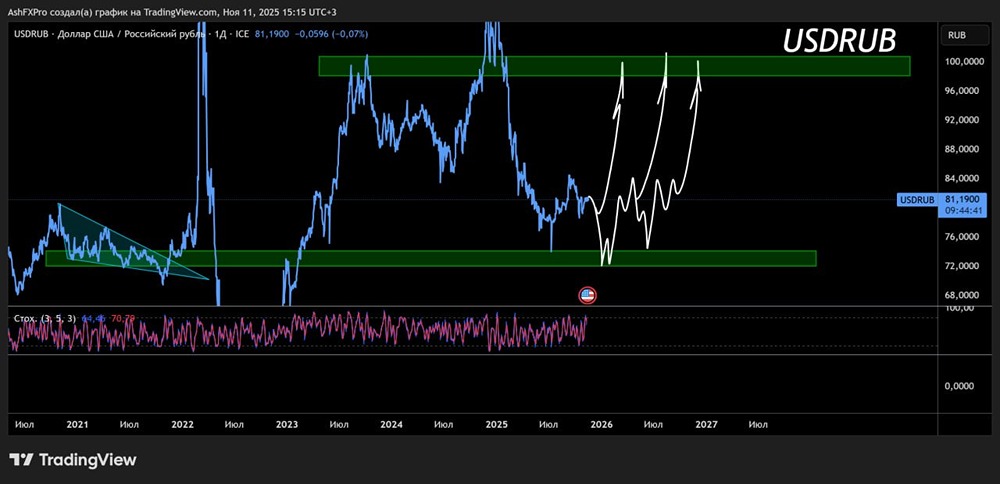This screenshot has width=1000, height=484.
Task: Click the 0,0000 value on stochastic scale
Action: point(962,386)
